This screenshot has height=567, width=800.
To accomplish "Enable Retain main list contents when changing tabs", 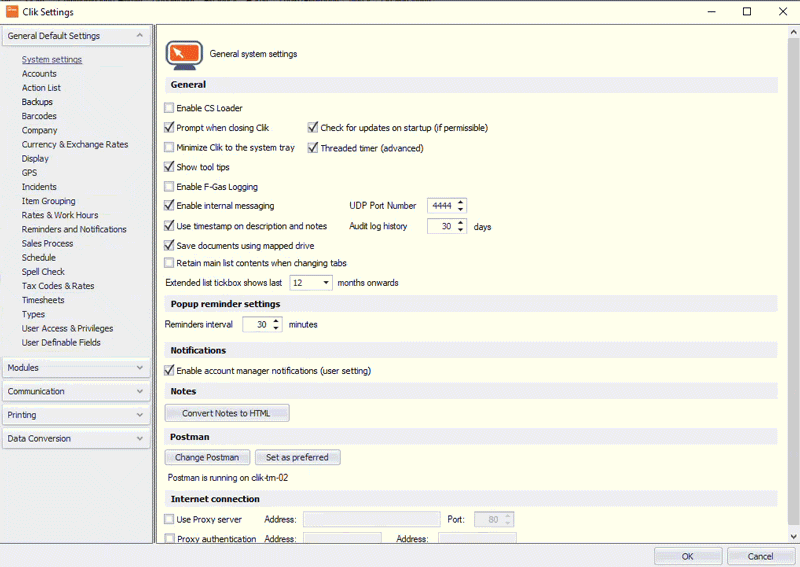I will (x=169, y=263).
